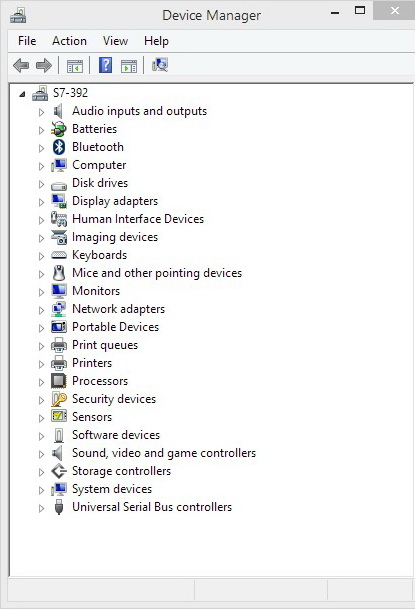Screen dimensions: 415x609
Task: Expand the Network adapters node
Action: (41, 310)
